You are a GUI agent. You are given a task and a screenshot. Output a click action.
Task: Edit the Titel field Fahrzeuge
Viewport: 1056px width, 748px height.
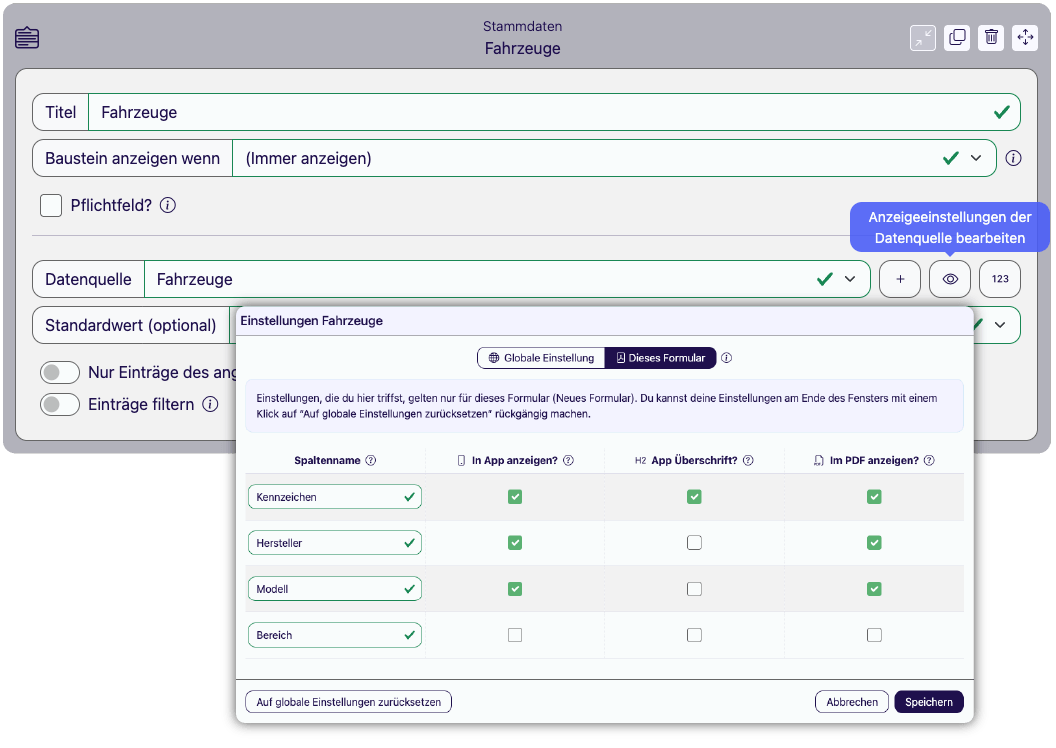click(x=554, y=112)
